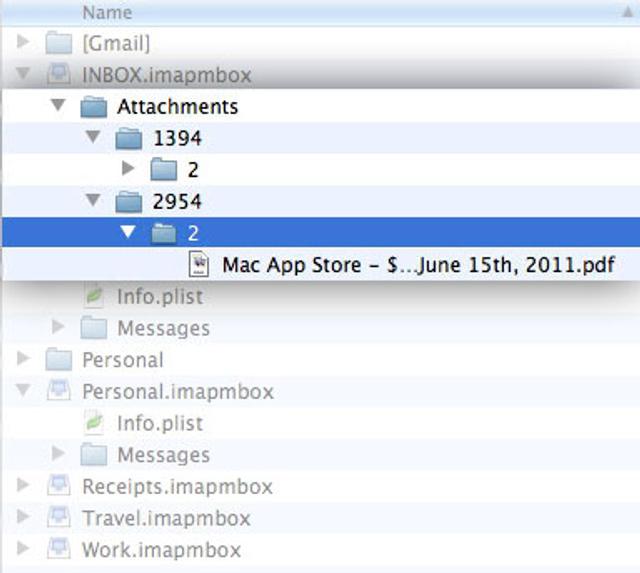The height and width of the screenshot is (573, 640).
Task: Collapse the 1394 folder triangle
Action: [93, 137]
